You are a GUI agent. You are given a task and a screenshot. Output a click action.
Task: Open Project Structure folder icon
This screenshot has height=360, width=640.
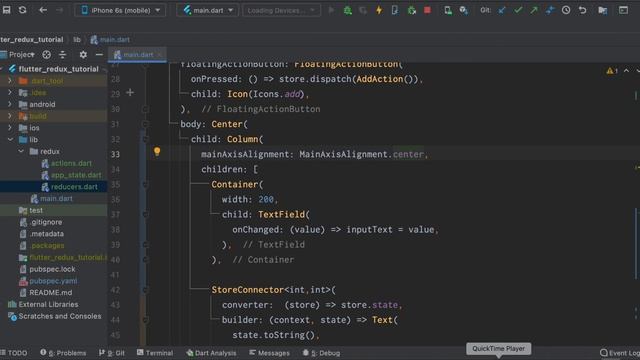(602, 10)
